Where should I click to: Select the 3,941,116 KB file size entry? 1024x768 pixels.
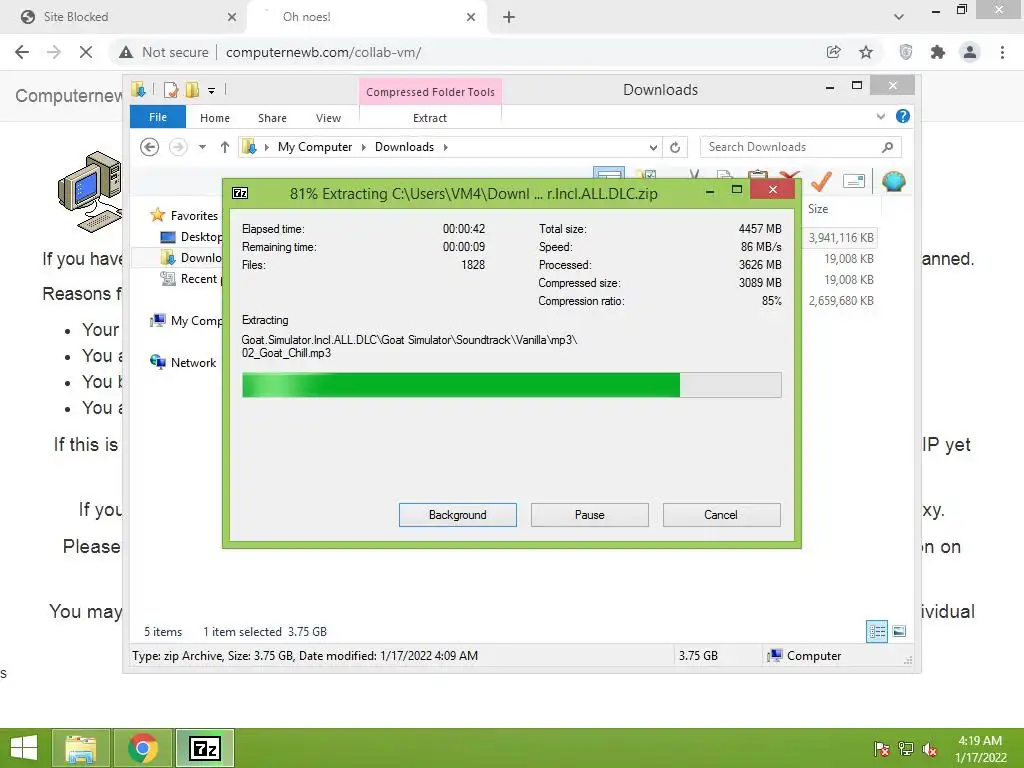pyautogui.click(x=840, y=238)
